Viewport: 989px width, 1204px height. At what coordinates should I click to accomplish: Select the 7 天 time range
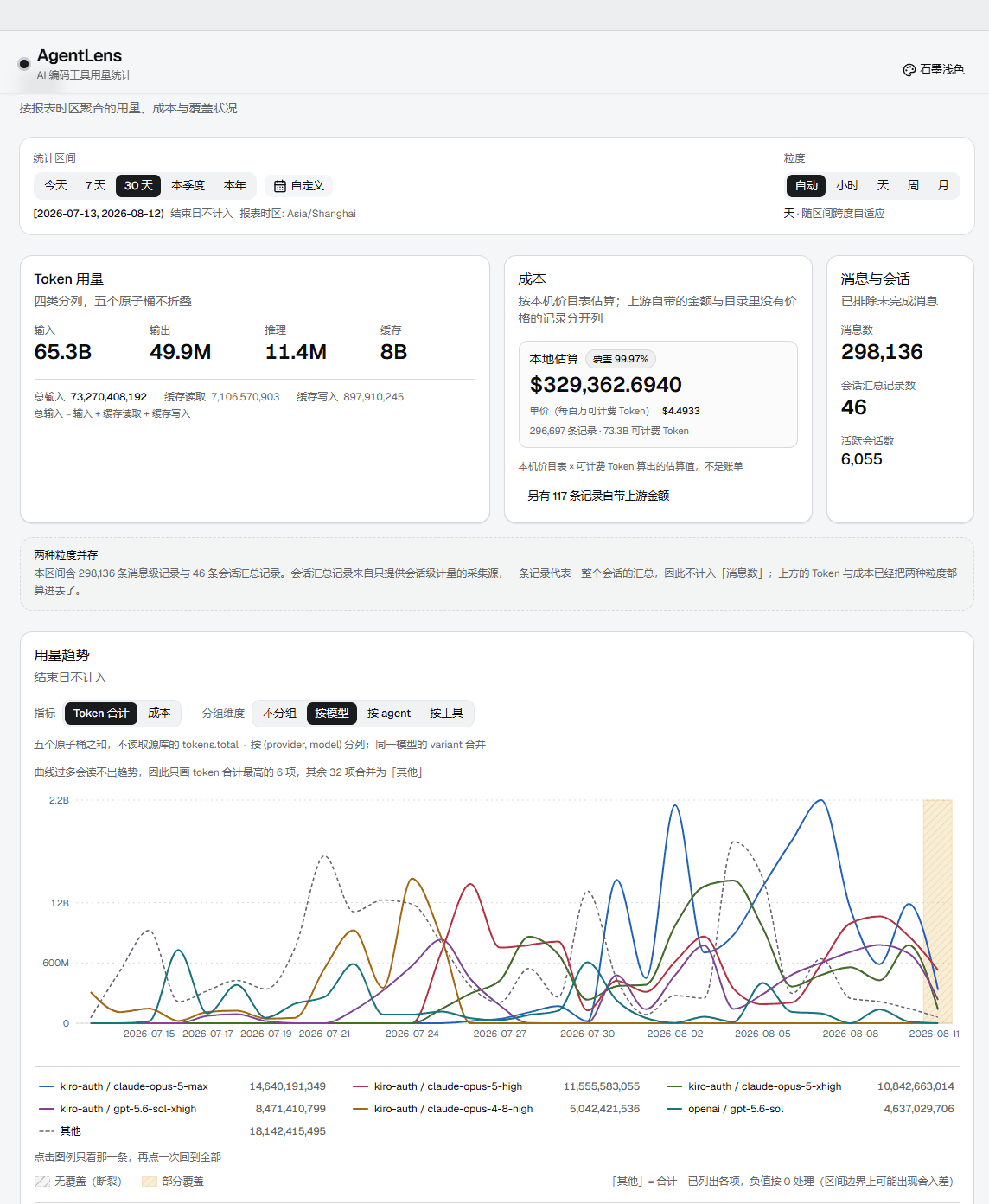pyautogui.click(x=95, y=185)
